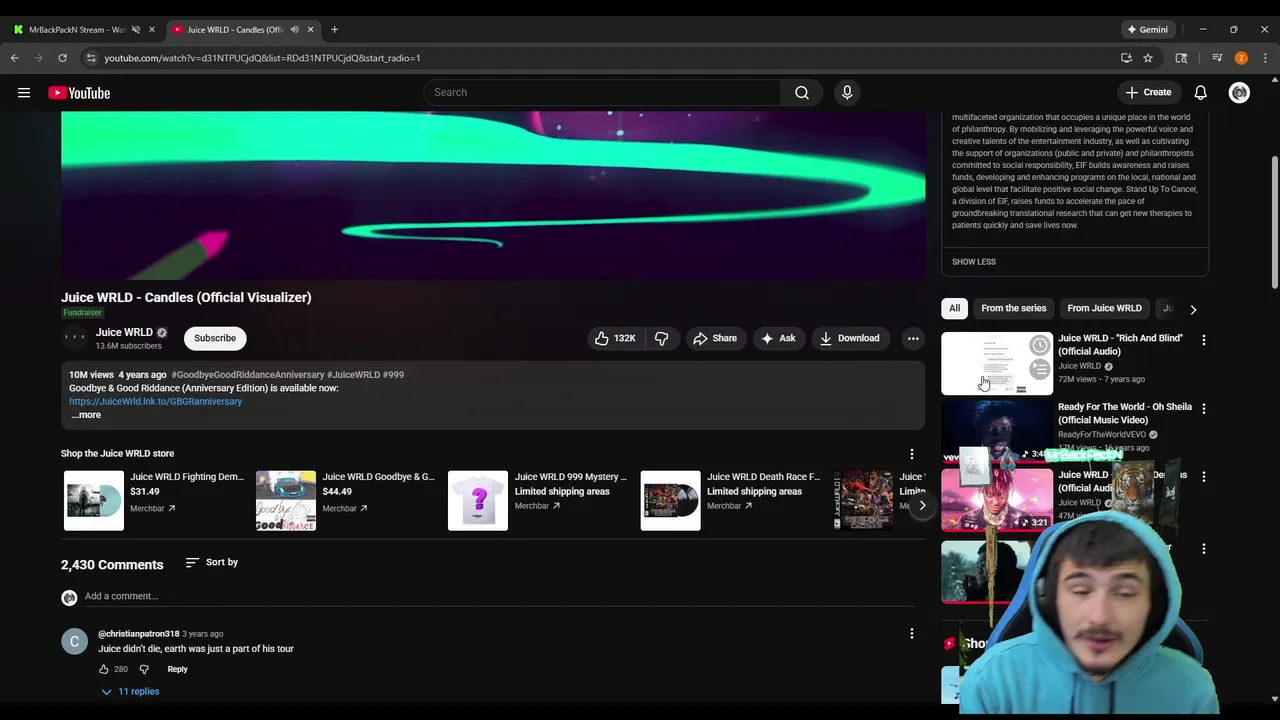Viewport: 1280px width, 720px height.
Task: Go to the YouTube home logo
Action: point(79,93)
